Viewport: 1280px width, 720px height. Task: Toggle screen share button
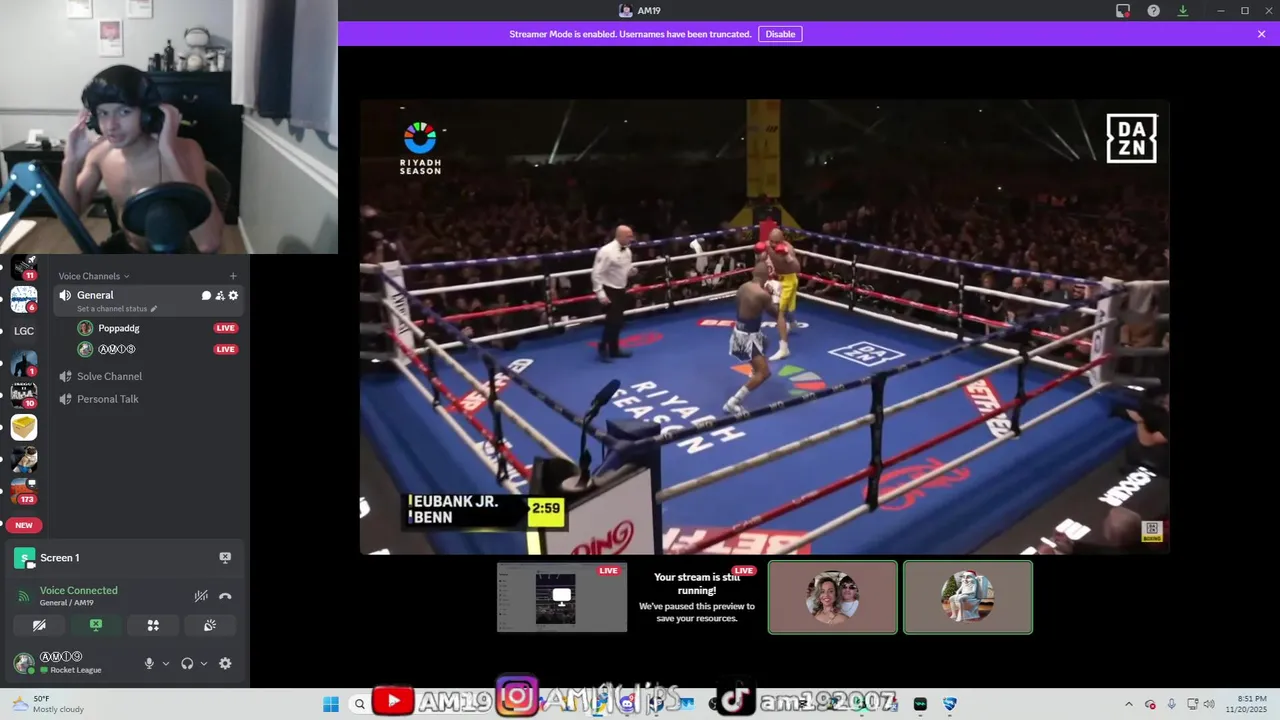[96, 625]
